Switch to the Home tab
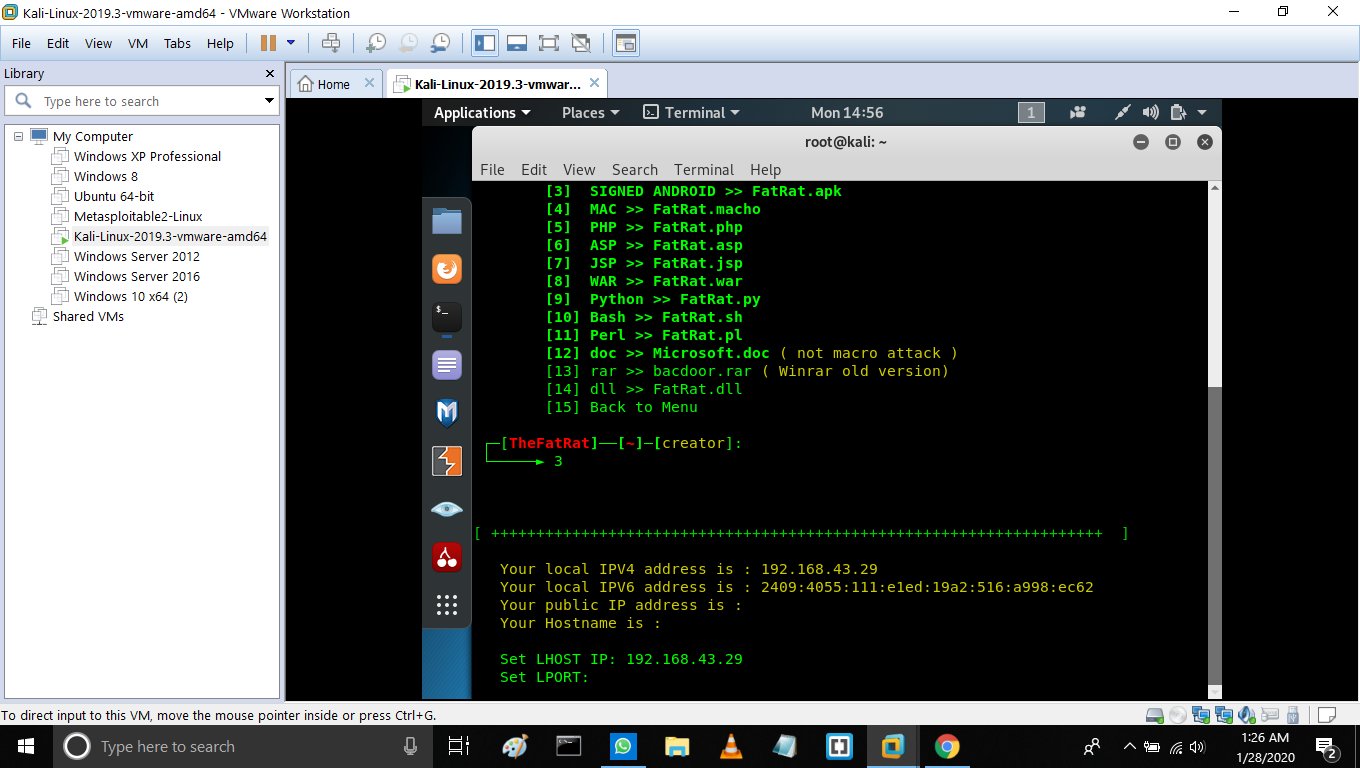 click(x=324, y=84)
